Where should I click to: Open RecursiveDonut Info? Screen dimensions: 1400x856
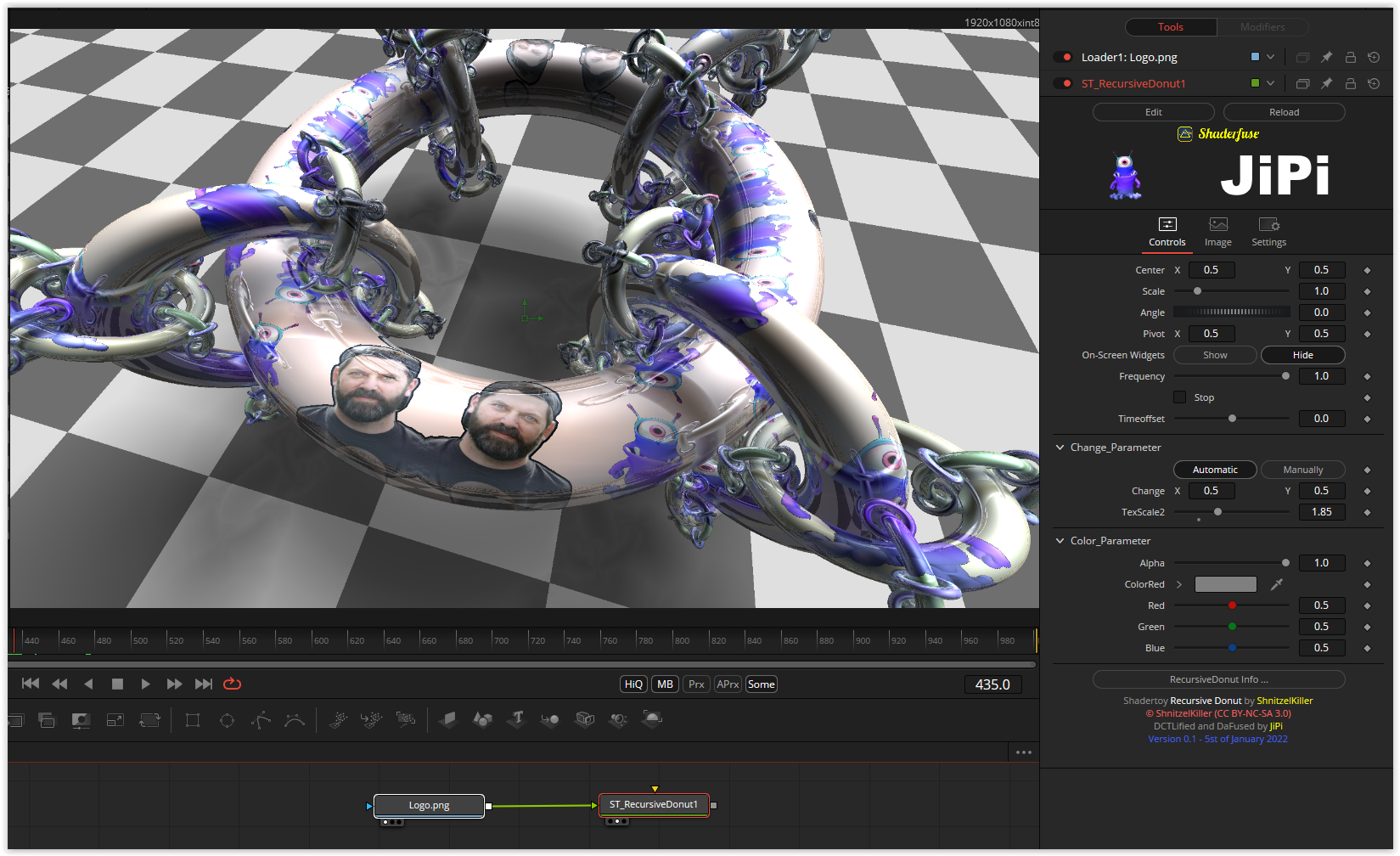(1218, 679)
